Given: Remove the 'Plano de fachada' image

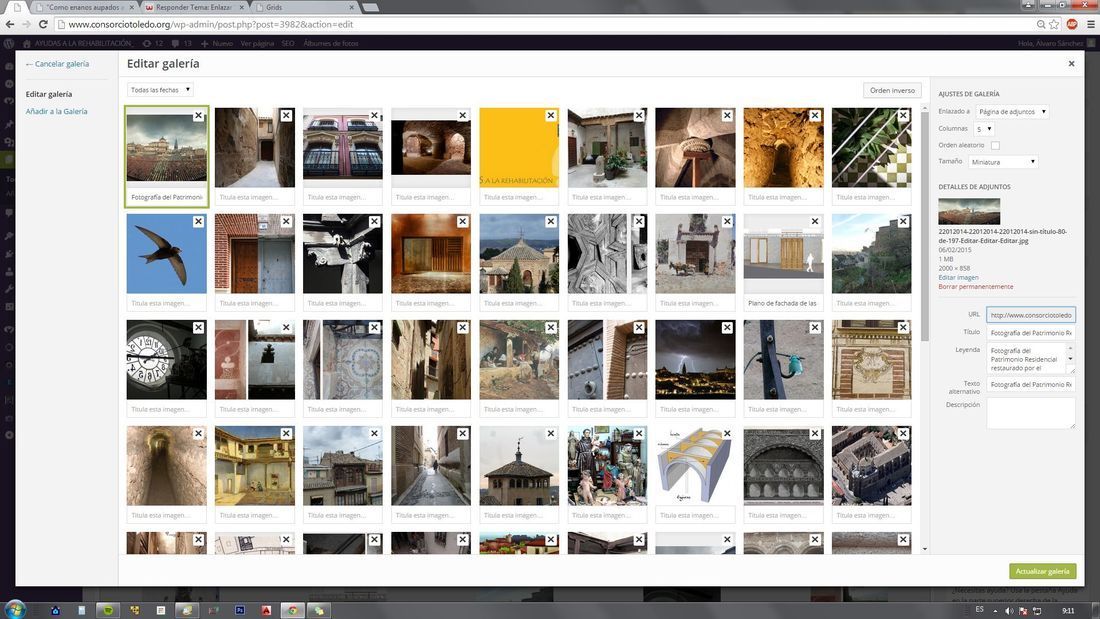Looking at the screenshot, I should [815, 222].
